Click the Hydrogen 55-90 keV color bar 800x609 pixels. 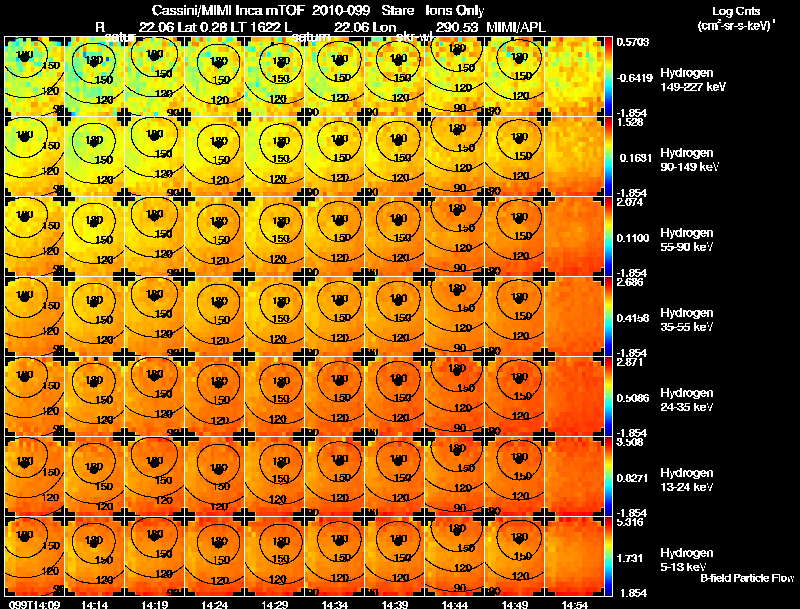pos(608,237)
